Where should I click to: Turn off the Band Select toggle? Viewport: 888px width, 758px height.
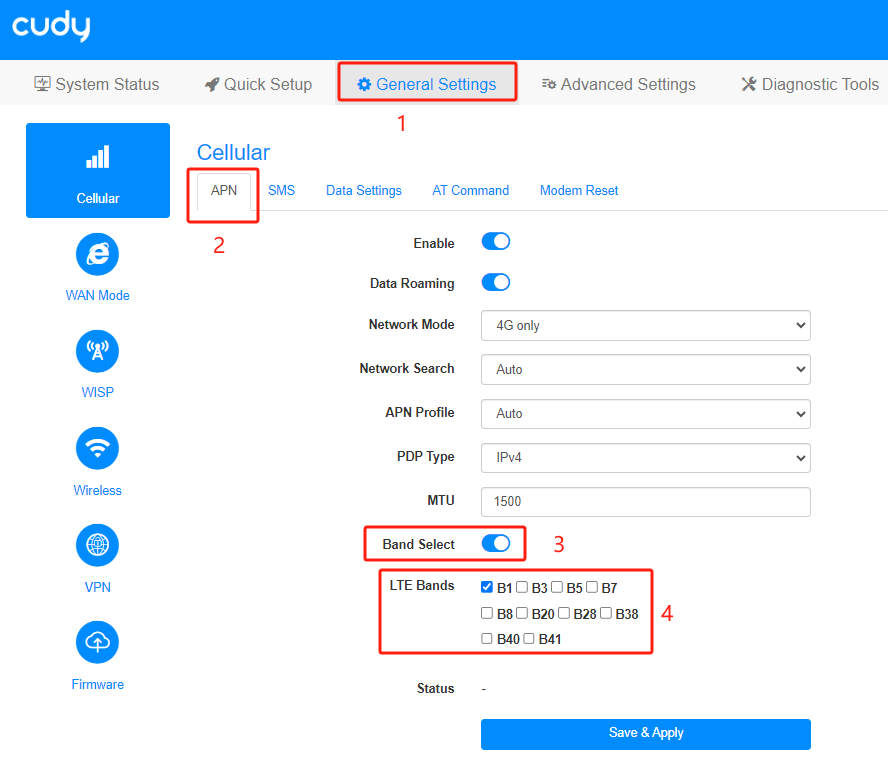[x=496, y=543]
